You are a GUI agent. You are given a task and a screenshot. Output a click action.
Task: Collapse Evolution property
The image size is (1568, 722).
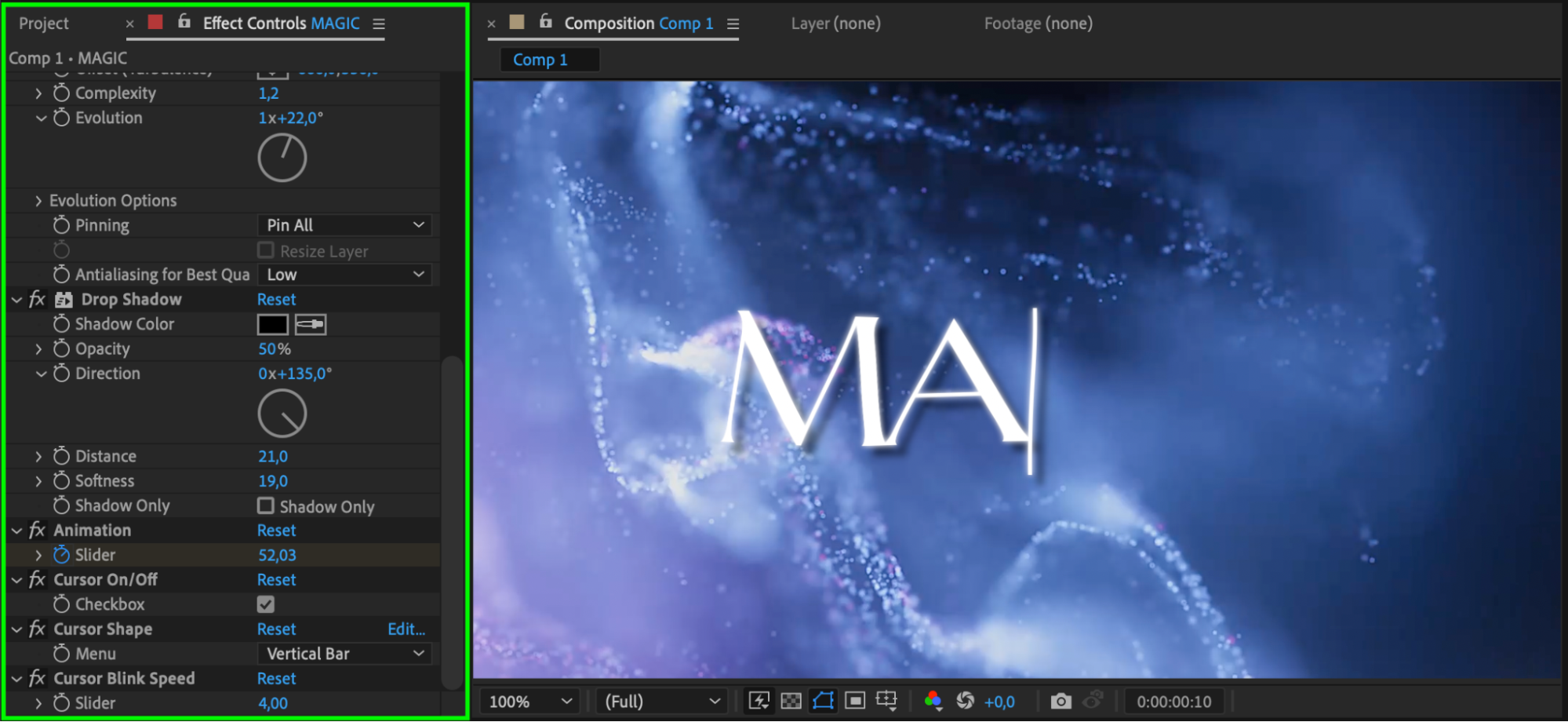[41, 119]
